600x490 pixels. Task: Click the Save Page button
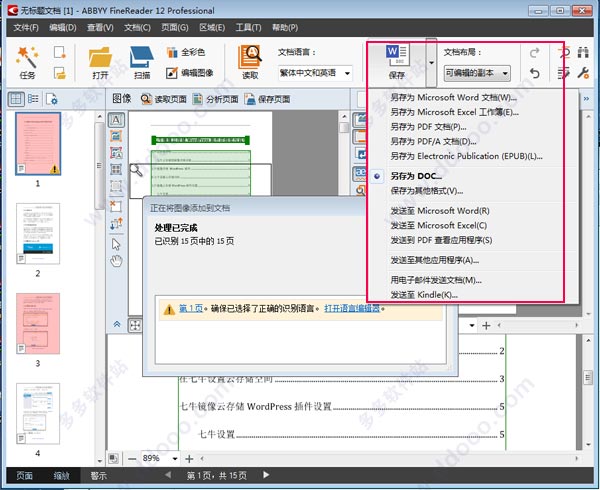(267, 99)
